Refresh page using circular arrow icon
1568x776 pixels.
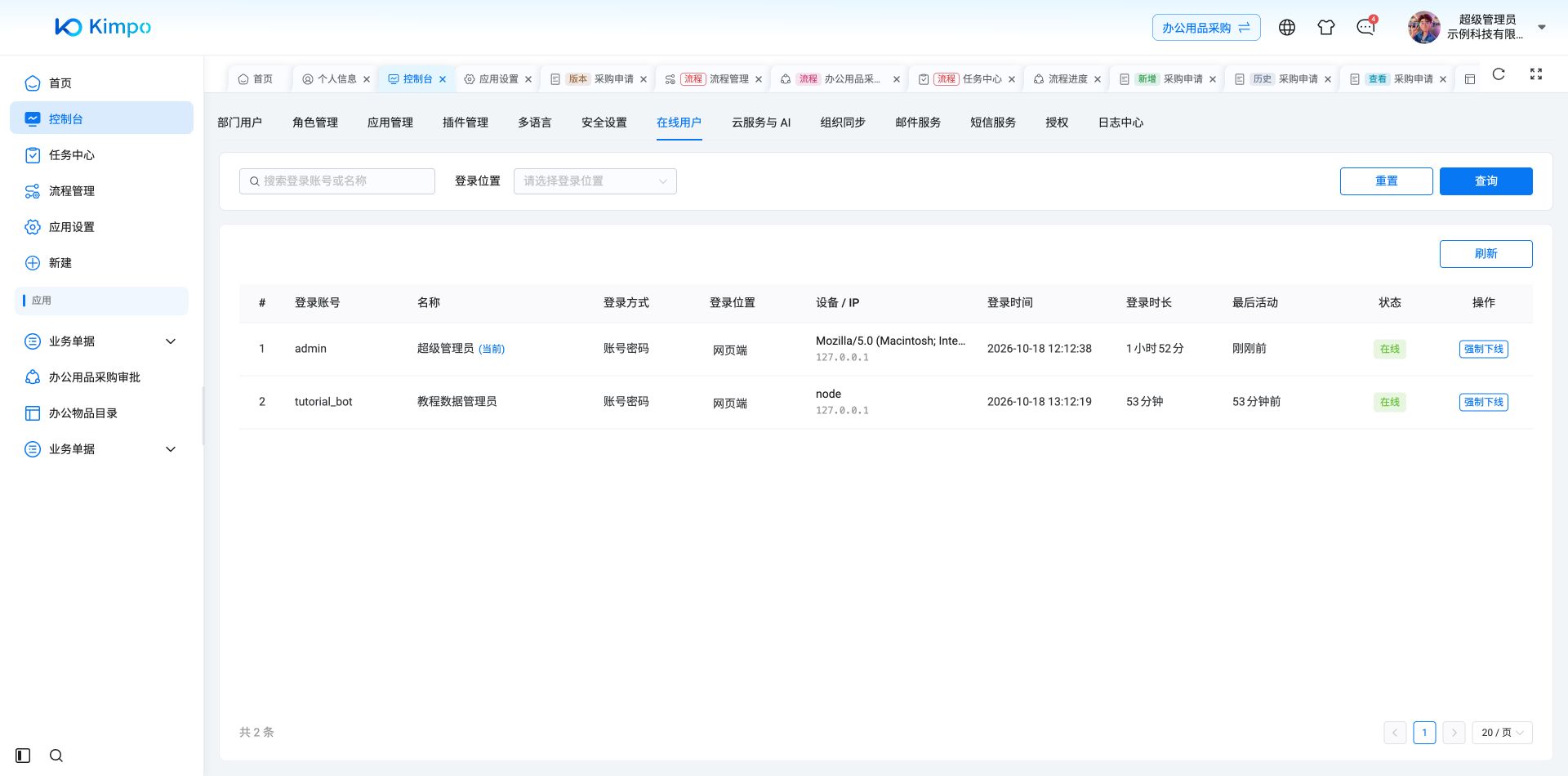[1499, 74]
